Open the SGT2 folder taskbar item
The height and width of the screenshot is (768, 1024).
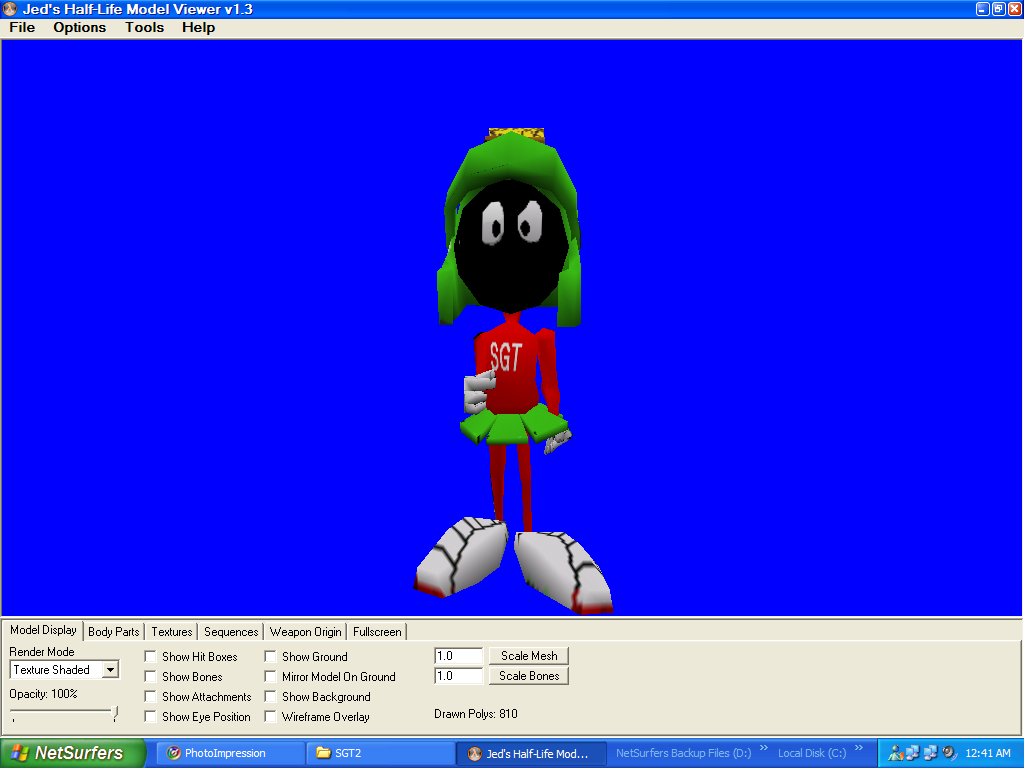(381, 753)
